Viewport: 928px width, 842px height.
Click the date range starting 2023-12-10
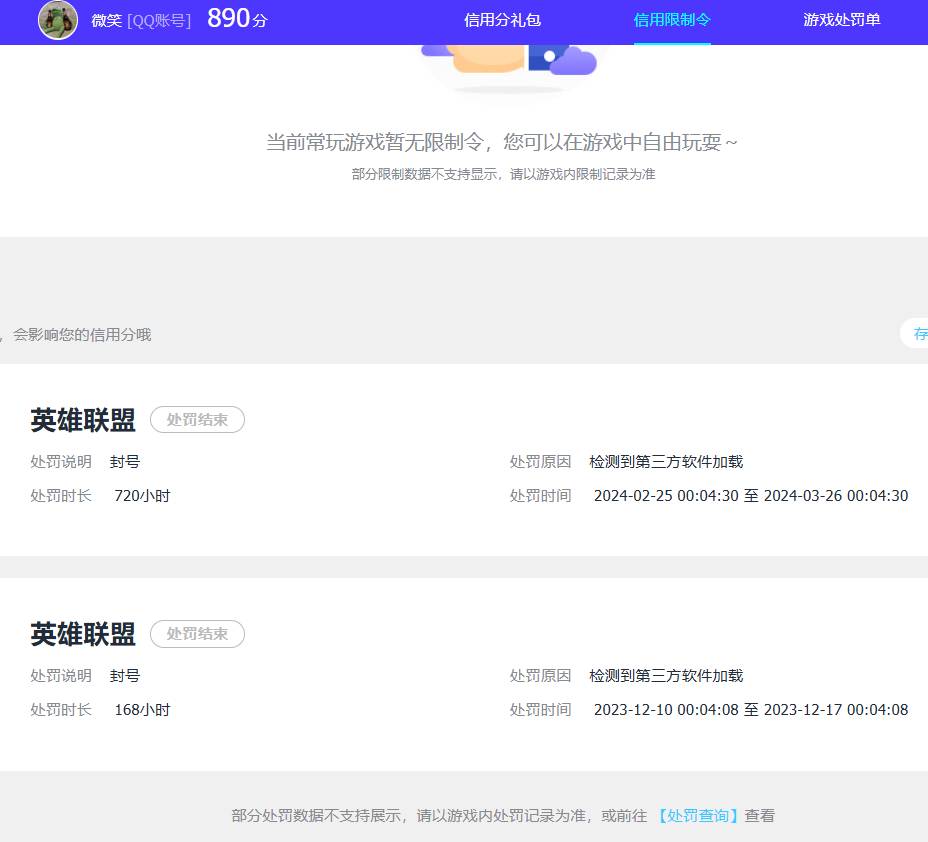(751, 710)
